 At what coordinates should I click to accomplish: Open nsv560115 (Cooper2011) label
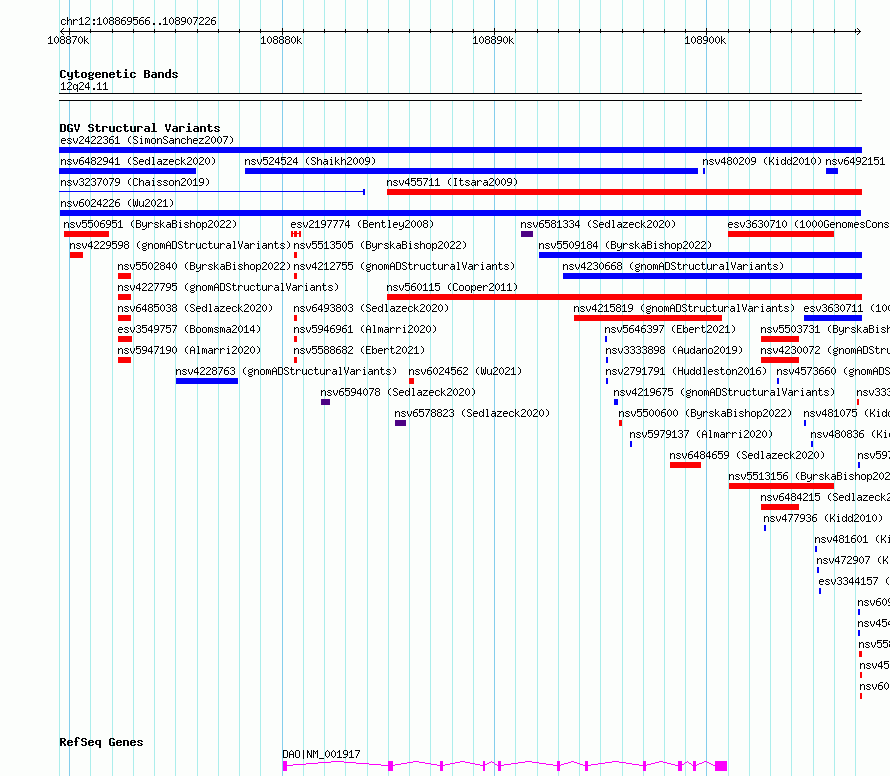pos(452,287)
